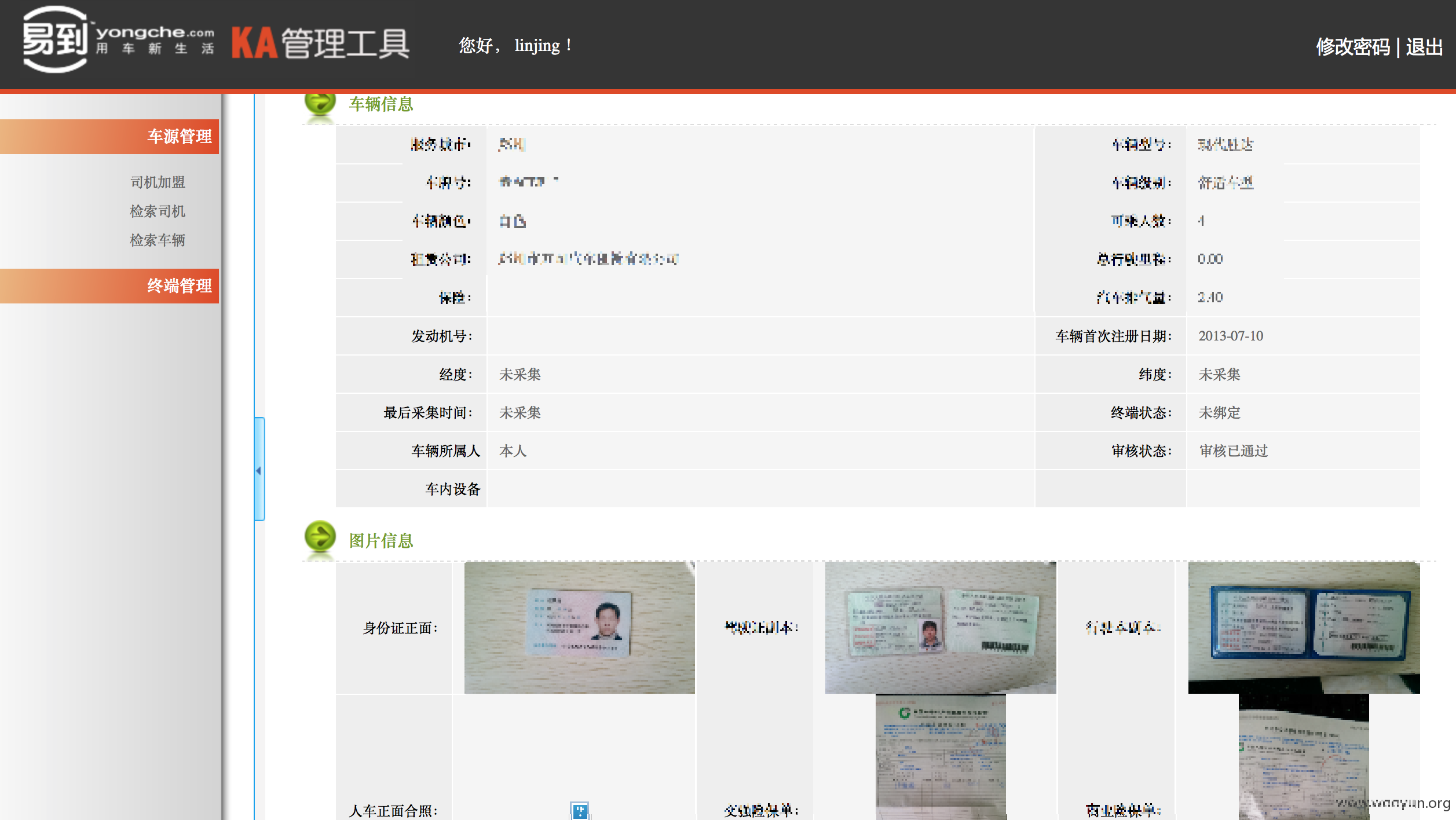
Task: Collapse the sidebar with the blue arrow handle
Action: [259, 469]
